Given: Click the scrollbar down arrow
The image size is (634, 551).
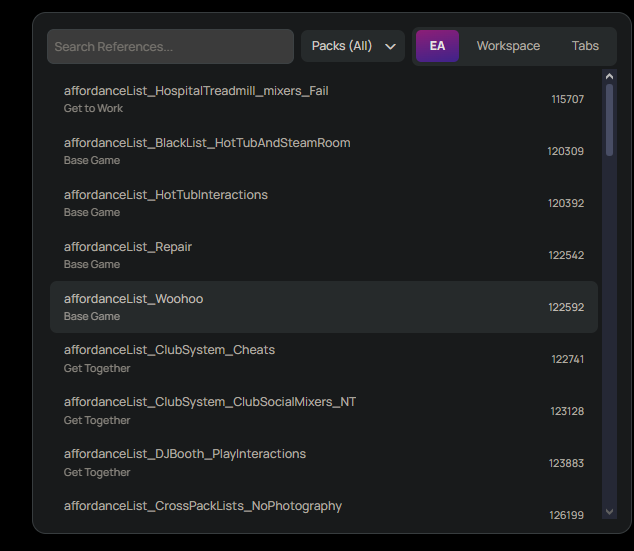Looking at the screenshot, I should 610,512.
